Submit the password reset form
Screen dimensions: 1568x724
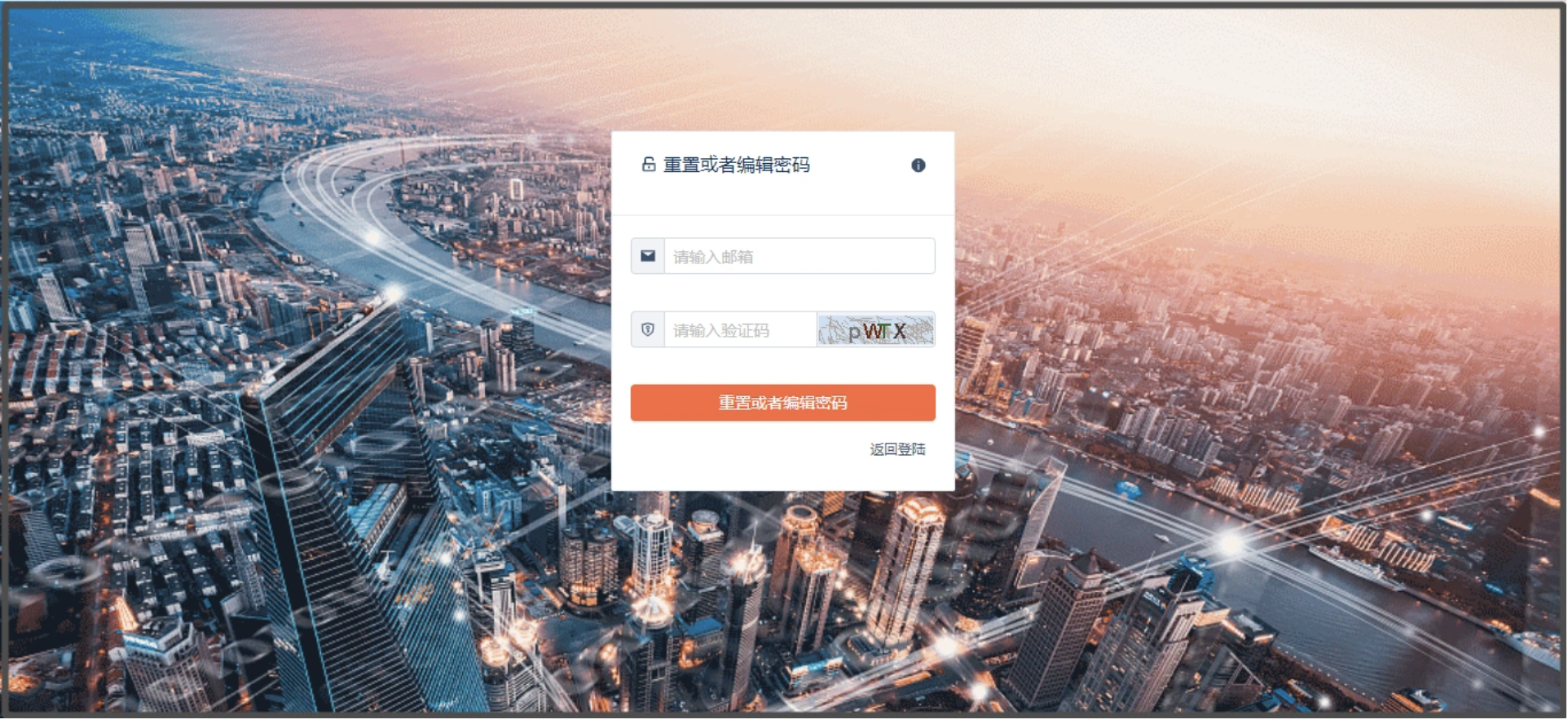click(x=783, y=403)
